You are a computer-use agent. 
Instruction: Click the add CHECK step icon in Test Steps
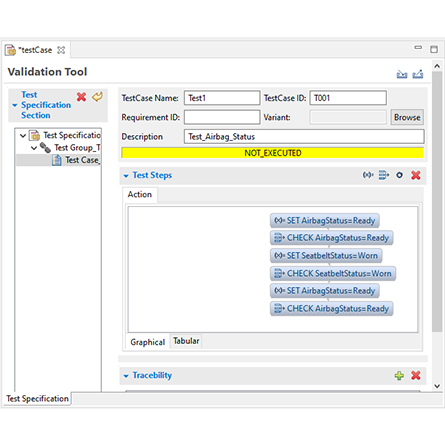coord(384,175)
